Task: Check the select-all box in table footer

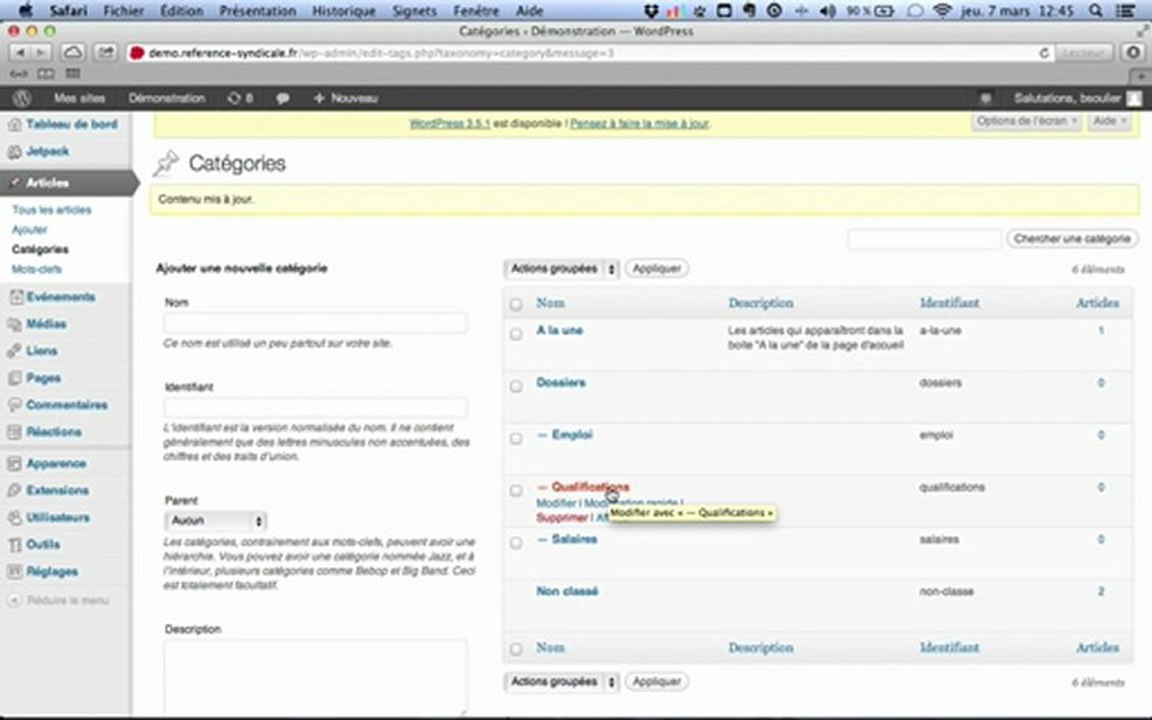Action: pos(516,649)
